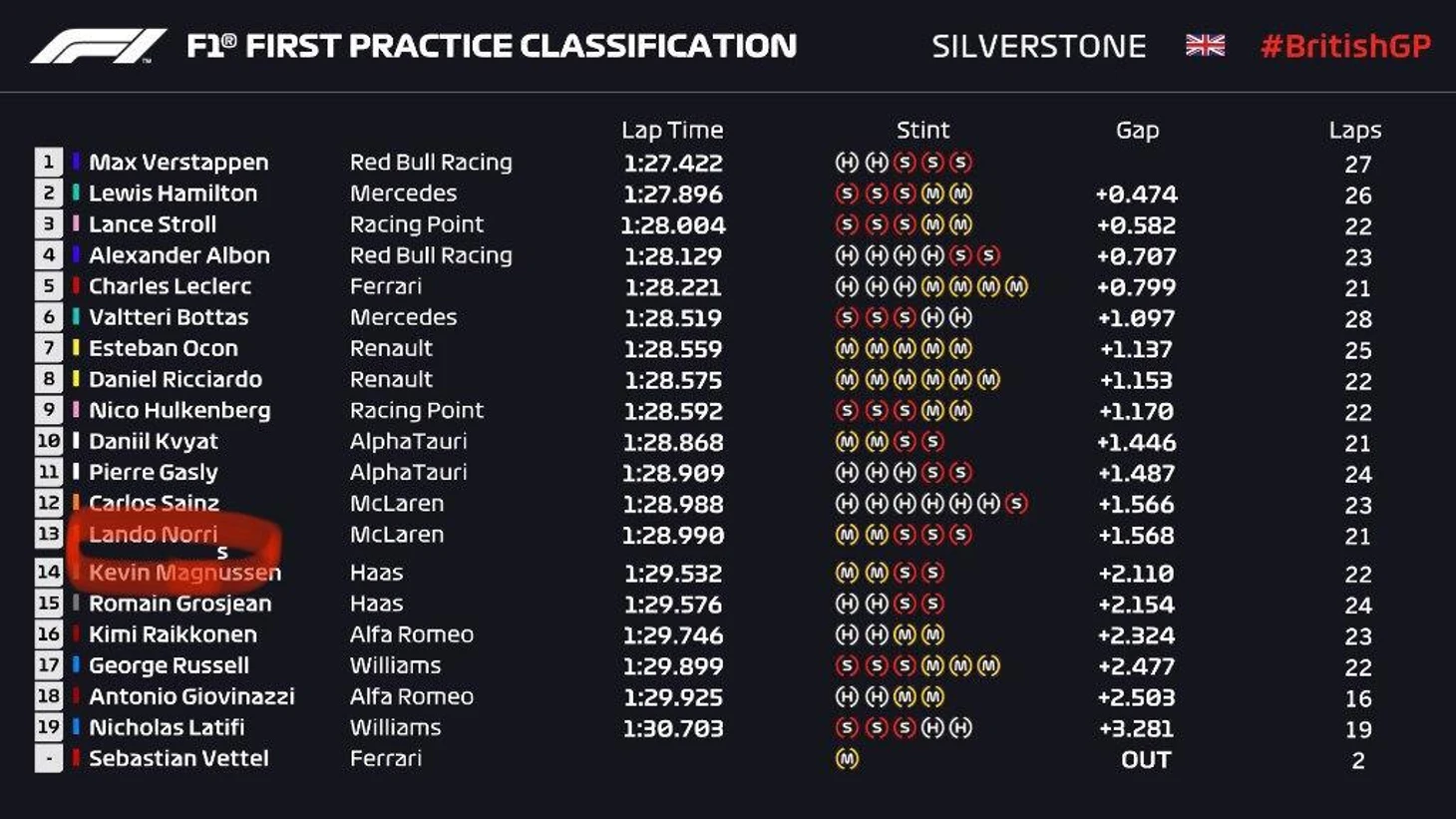Click Vettel's OUT status text
The width and height of the screenshot is (1456, 819).
point(1146,759)
